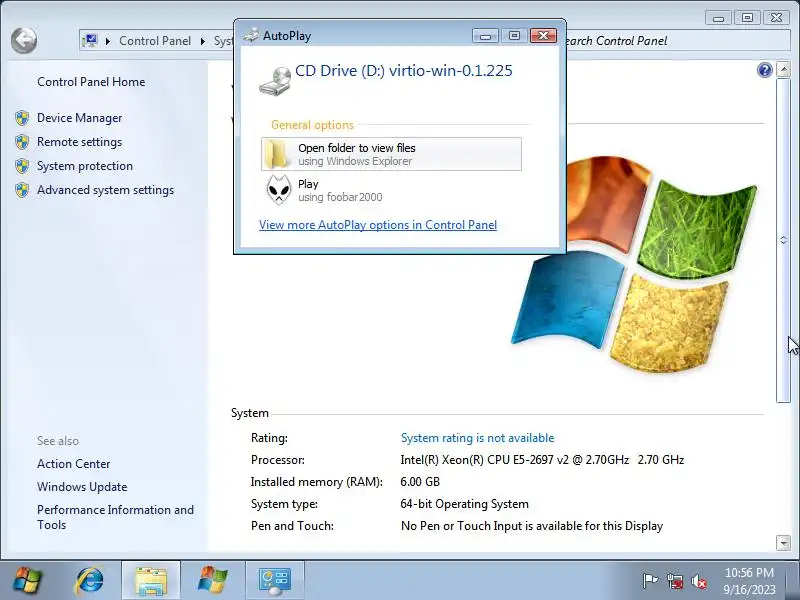Click the Search Control Panel field

pyautogui.click(x=676, y=41)
